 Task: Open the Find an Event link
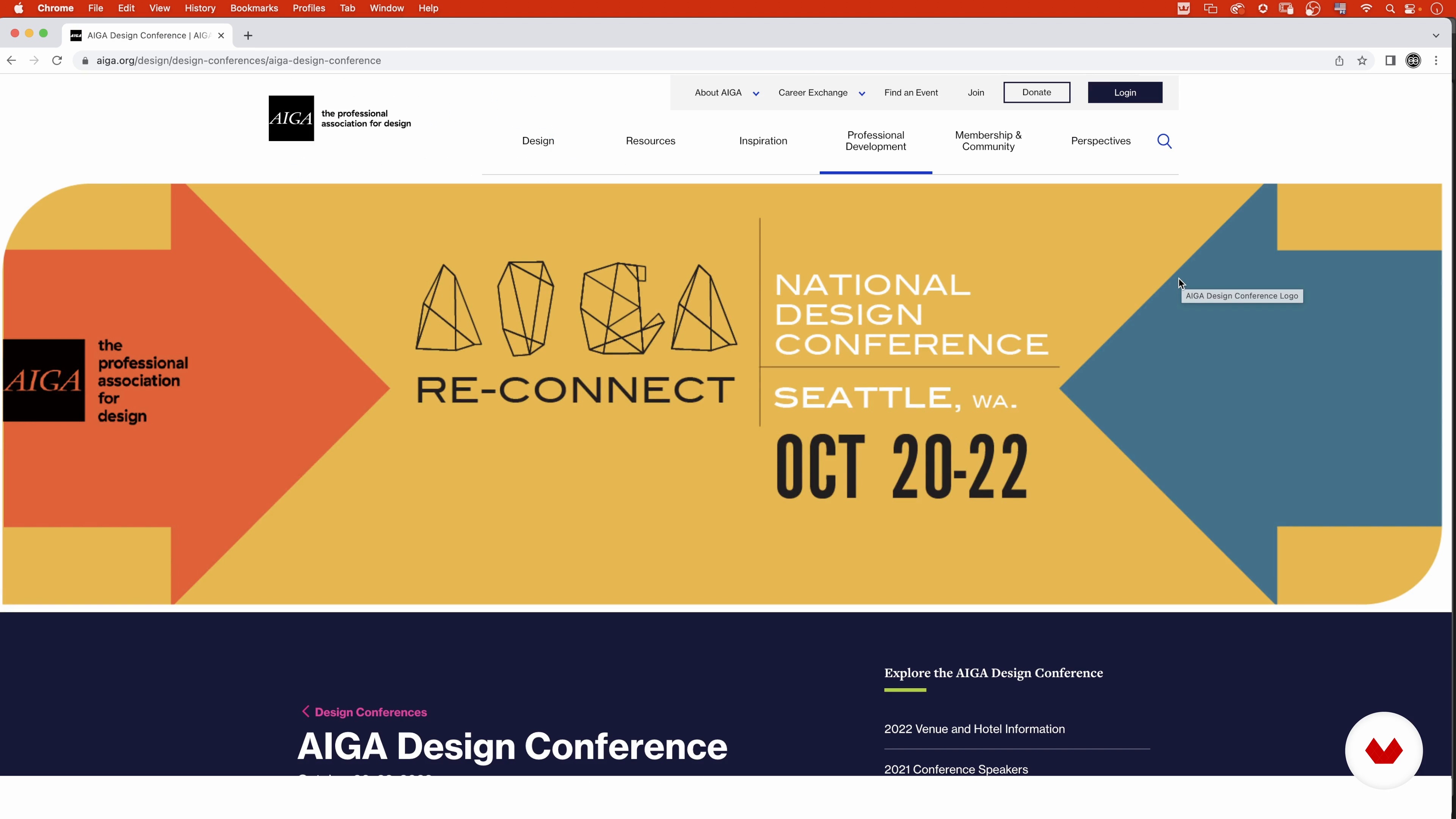click(x=910, y=93)
